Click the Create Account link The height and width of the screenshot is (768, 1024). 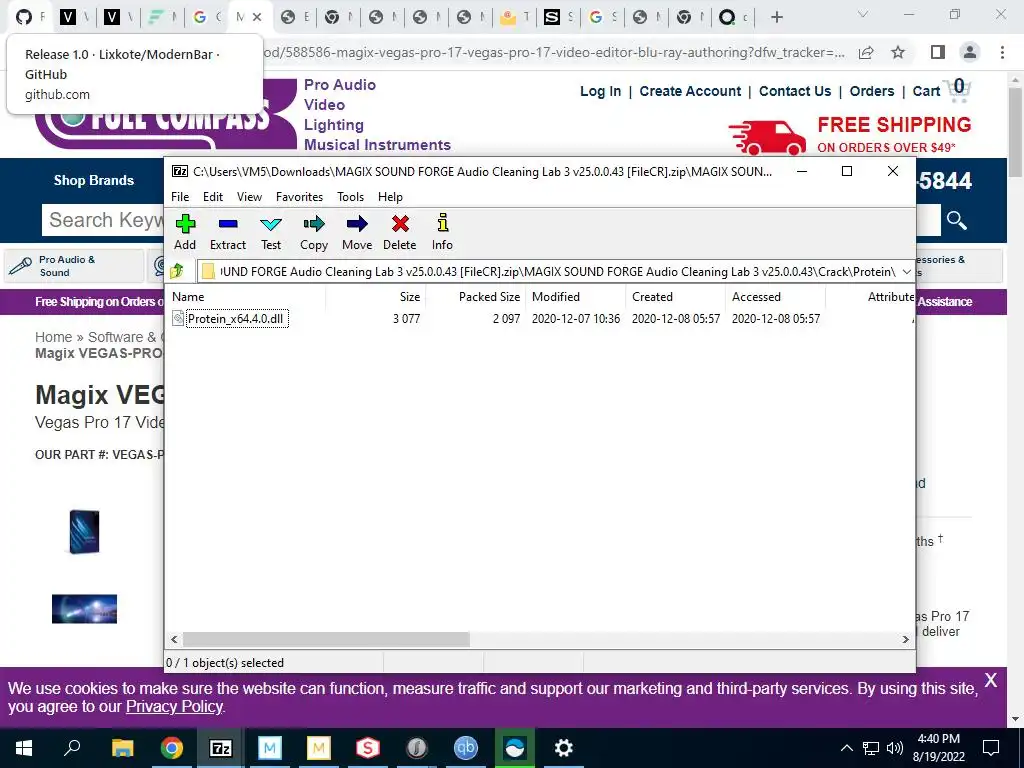coord(690,91)
